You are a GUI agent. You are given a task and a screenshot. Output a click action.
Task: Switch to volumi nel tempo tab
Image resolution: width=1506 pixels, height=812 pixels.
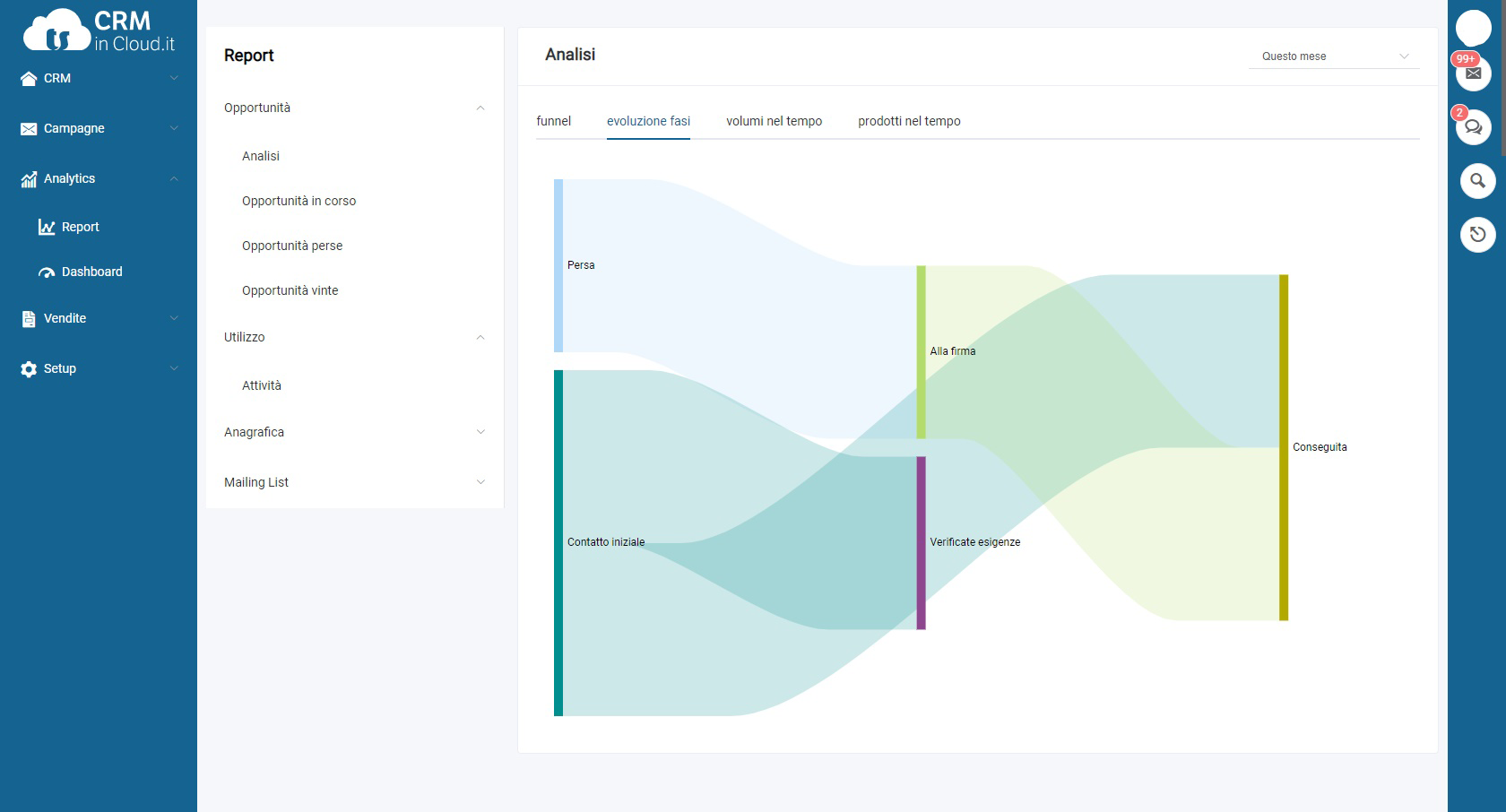click(x=774, y=121)
